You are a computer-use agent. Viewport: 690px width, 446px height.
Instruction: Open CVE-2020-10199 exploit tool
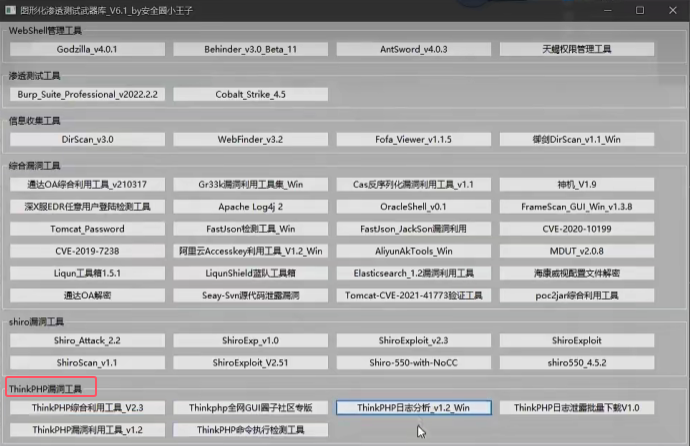(x=577, y=229)
